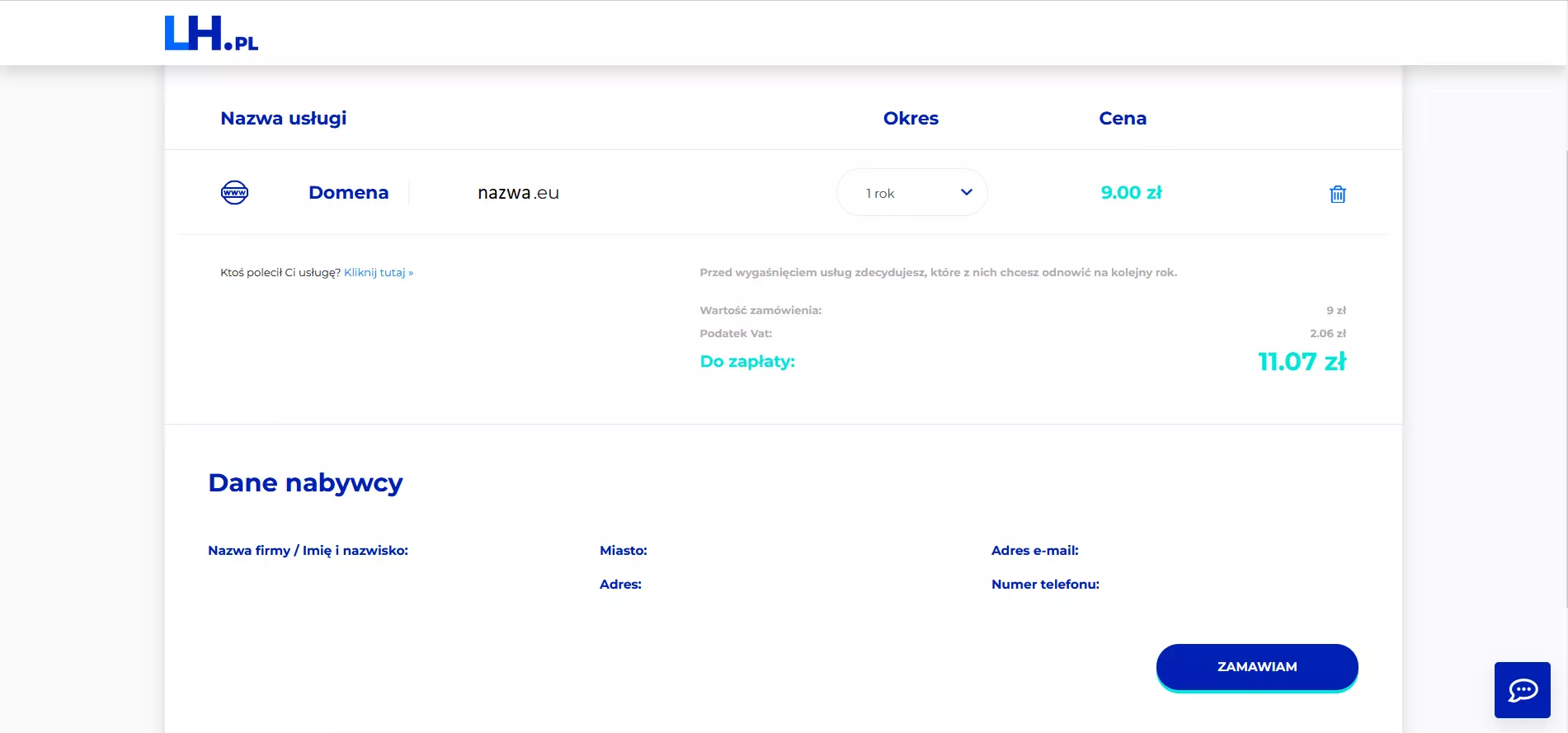1568x733 pixels.
Task: Click the "Numer telefonu:" label
Action: pyautogui.click(x=1045, y=585)
